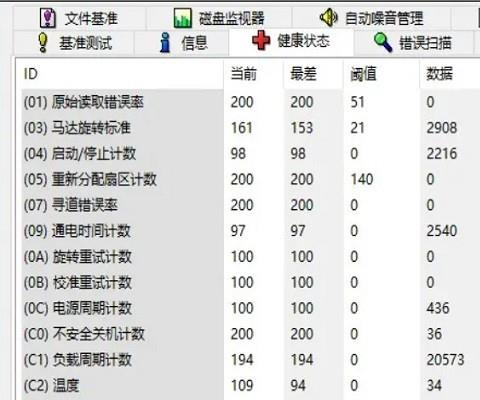Click threshold value 51 for read error rate
Screen dimensions: 480x400
coord(358,102)
